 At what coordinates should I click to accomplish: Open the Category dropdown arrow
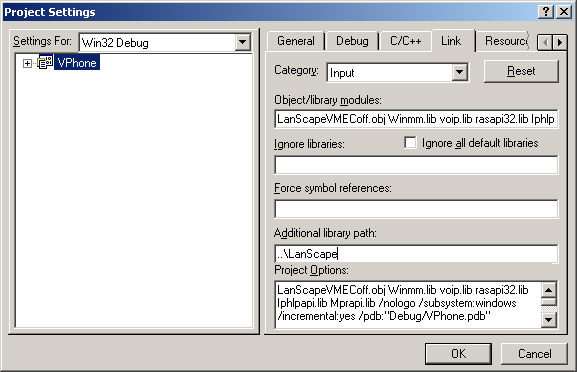click(x=459, y=72)
